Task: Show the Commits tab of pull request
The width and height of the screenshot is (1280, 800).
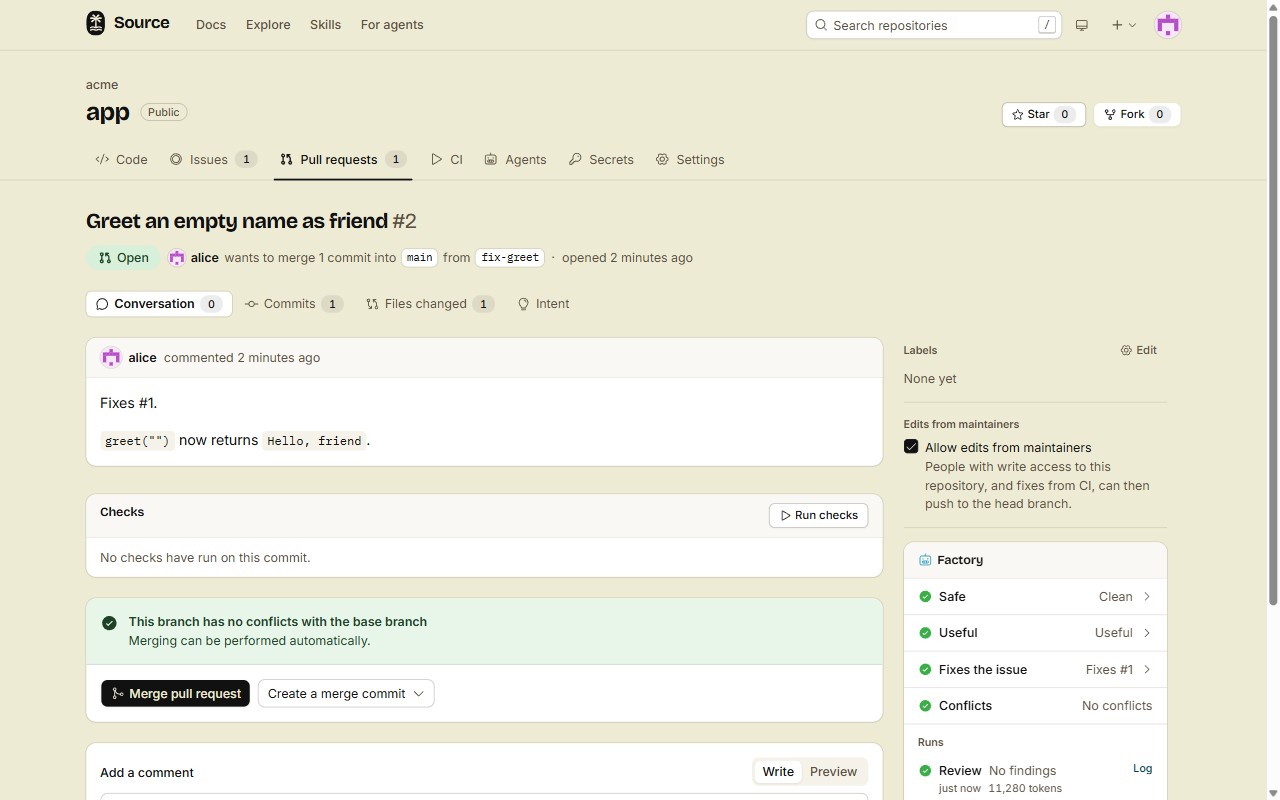Action: [294, 304]
